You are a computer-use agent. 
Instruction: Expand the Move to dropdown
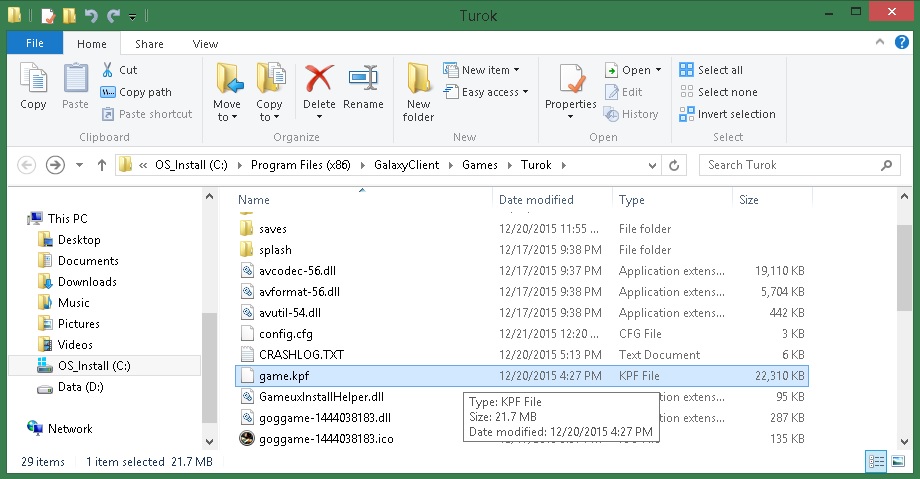(x=227, y=117)
